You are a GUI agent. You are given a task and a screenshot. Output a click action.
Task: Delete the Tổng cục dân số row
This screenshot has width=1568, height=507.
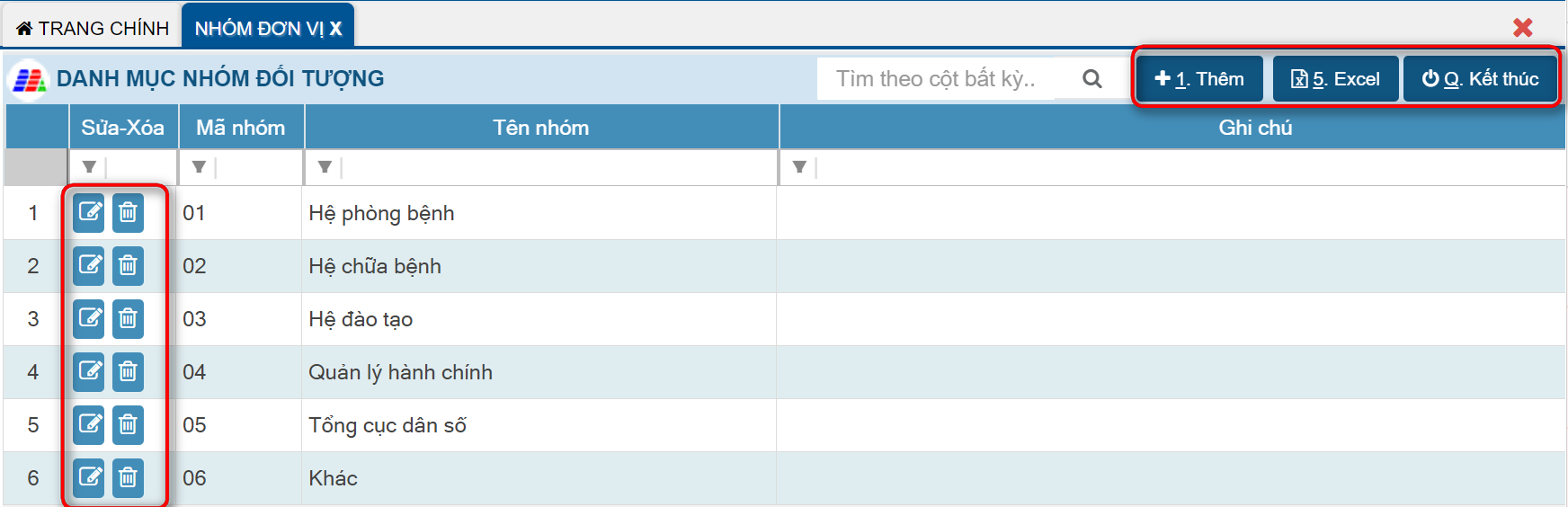(128, 425)
